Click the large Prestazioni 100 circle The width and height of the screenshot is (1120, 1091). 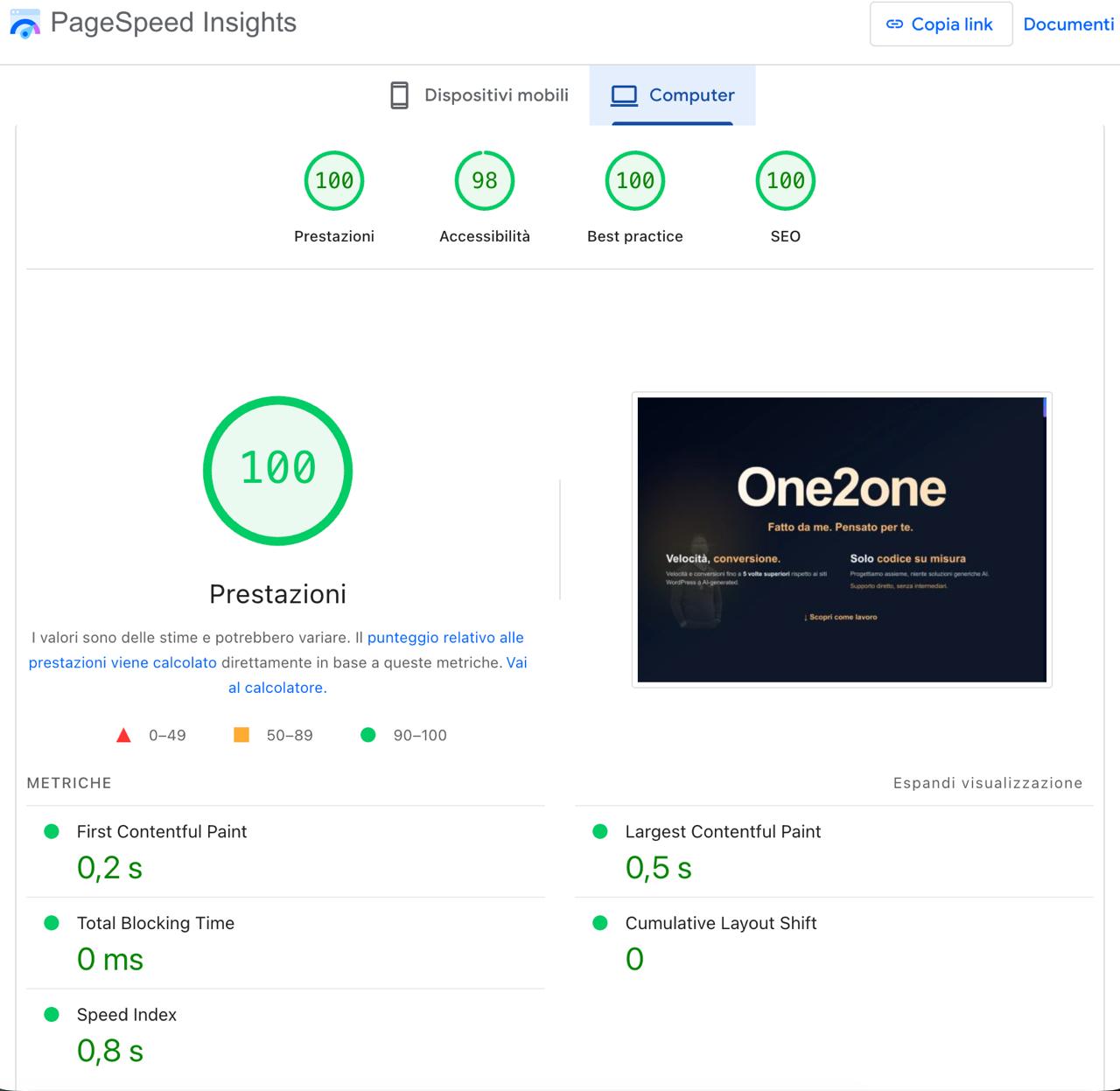(x=278, y=470)
